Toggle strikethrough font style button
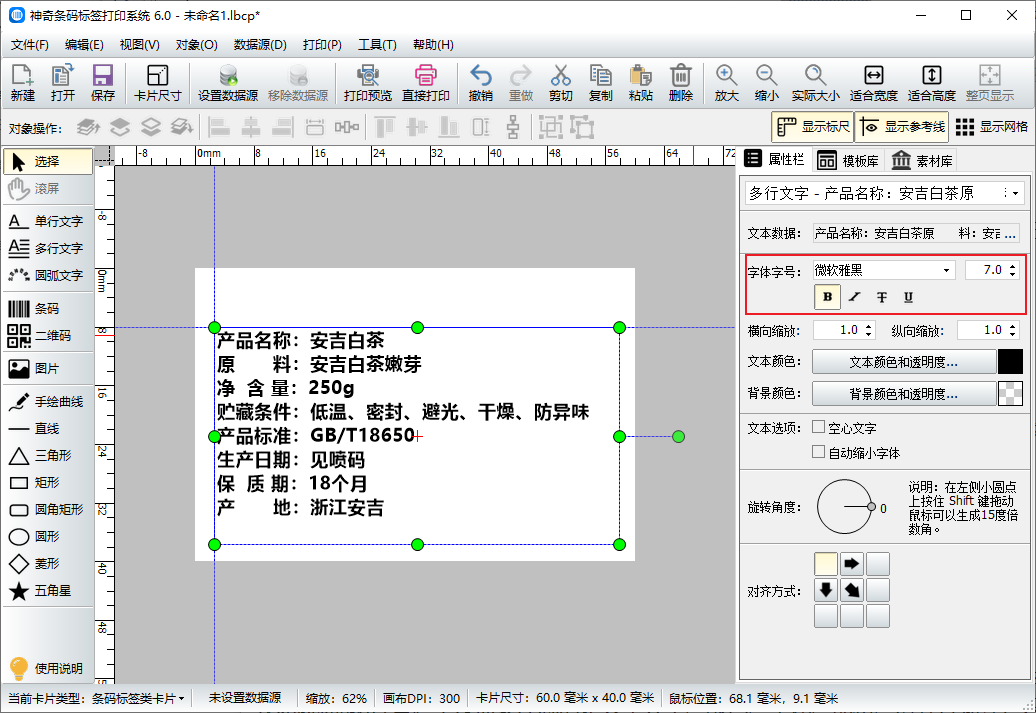Viewport: 1036px width, 713px height. point(882,297)
